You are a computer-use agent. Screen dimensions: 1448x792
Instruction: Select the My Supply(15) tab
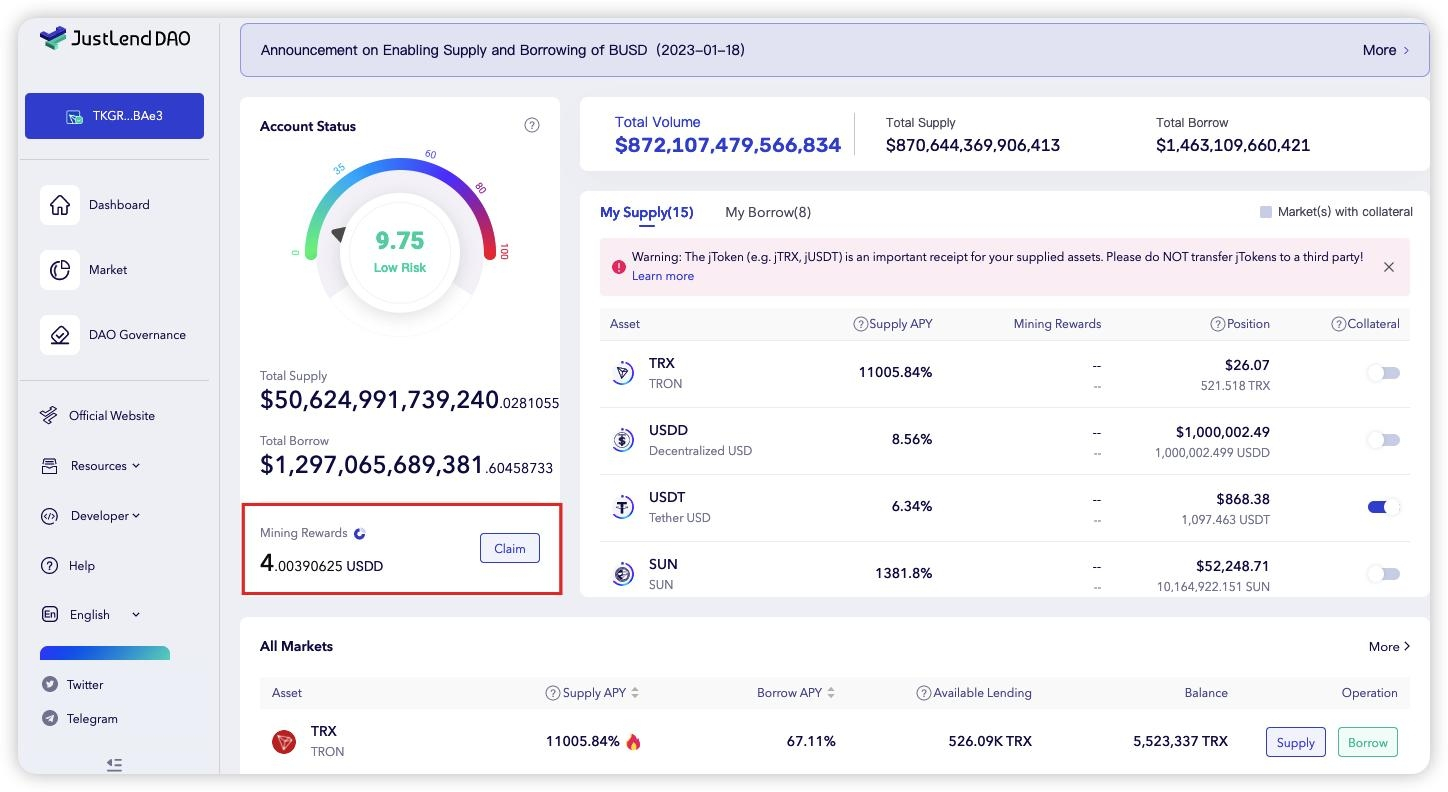pyautogui.click(x=646, y=212)
